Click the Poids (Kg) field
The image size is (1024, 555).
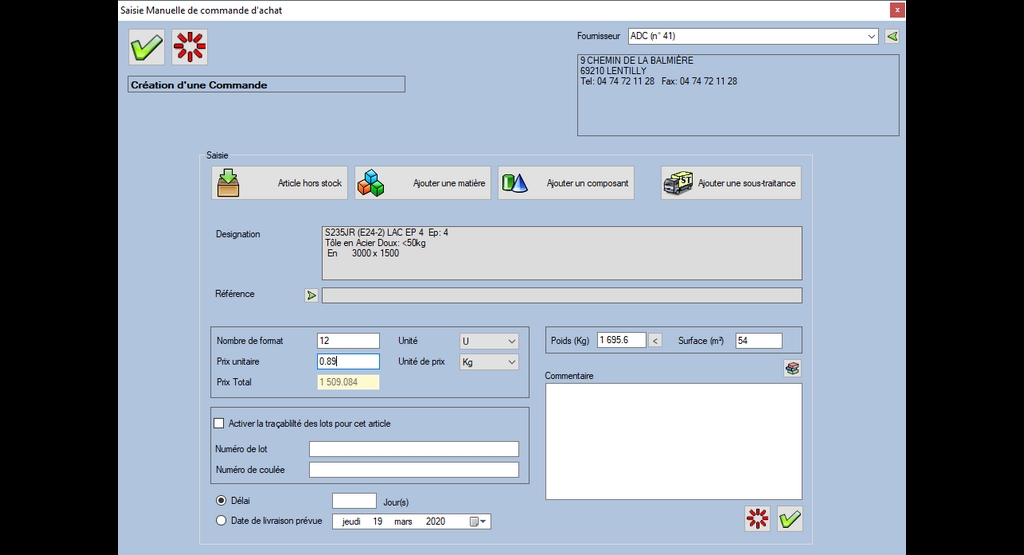(621, 340)
